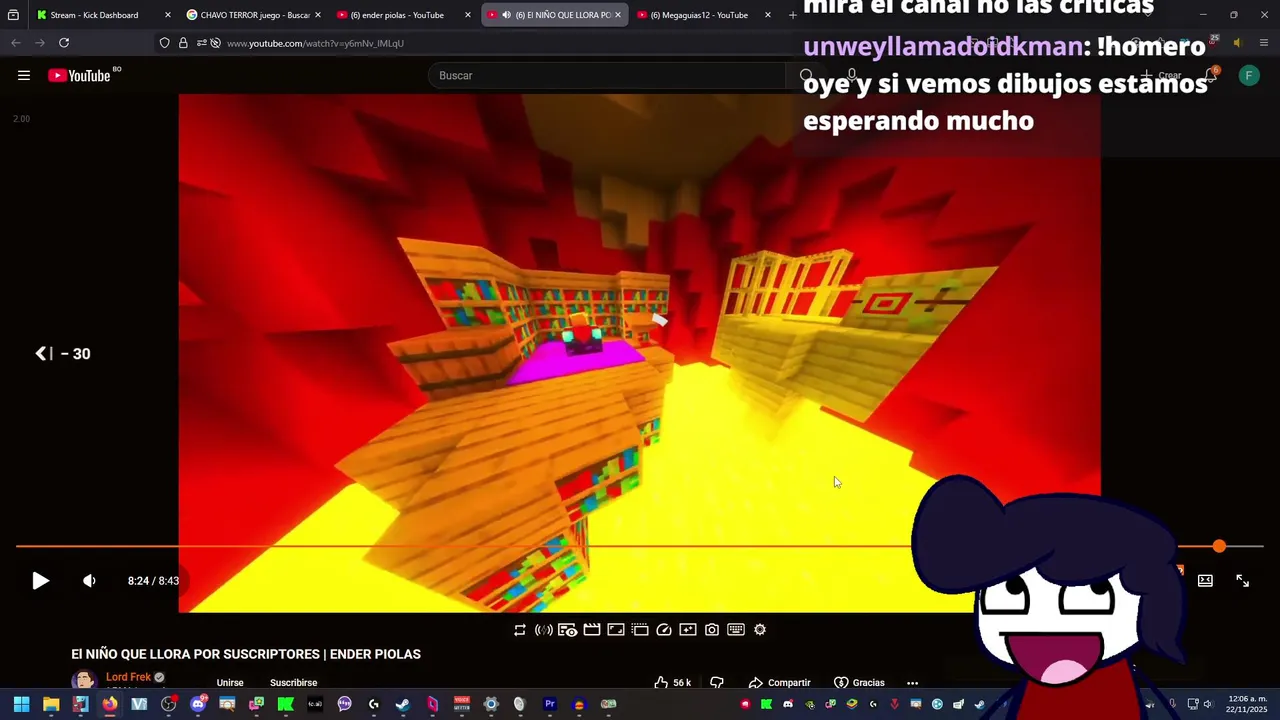Play the paused video
The image size is (1280, 720).
pyautogui.click(x=40, y=581)
